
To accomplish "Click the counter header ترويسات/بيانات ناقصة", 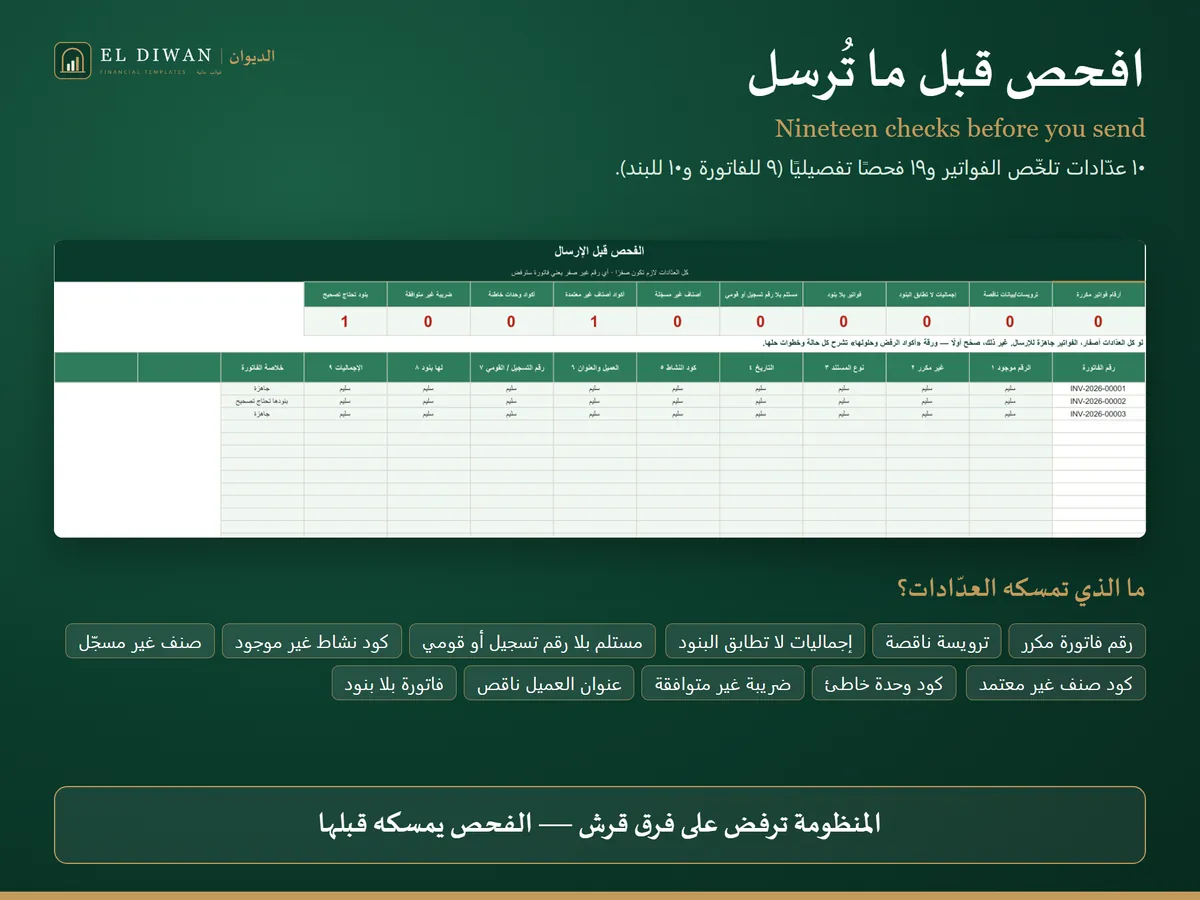I will coord(1010,295).
